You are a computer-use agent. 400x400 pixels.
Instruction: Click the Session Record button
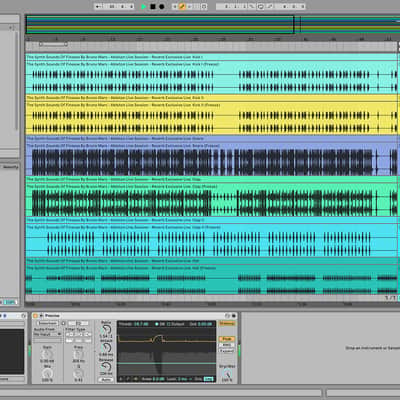pyautogui.click(x=204, y=6)
